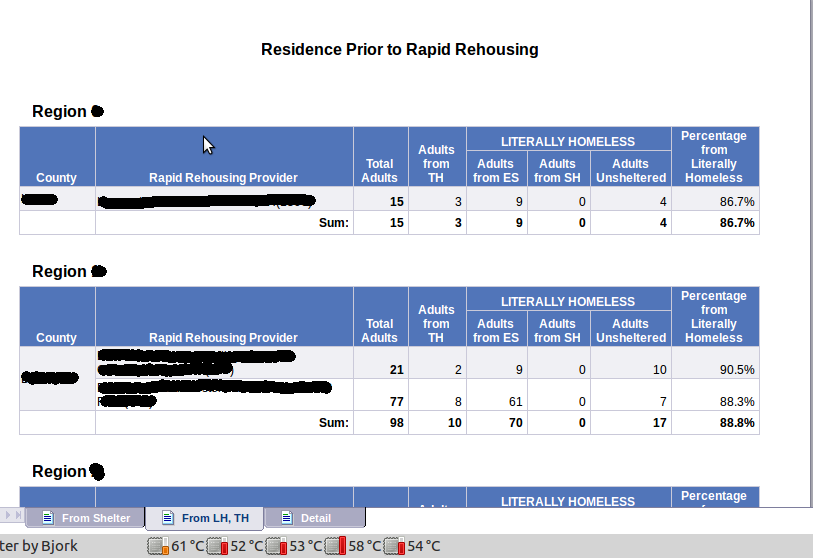Click the 61 °C temperature sensor indicator

coord(176,546)
